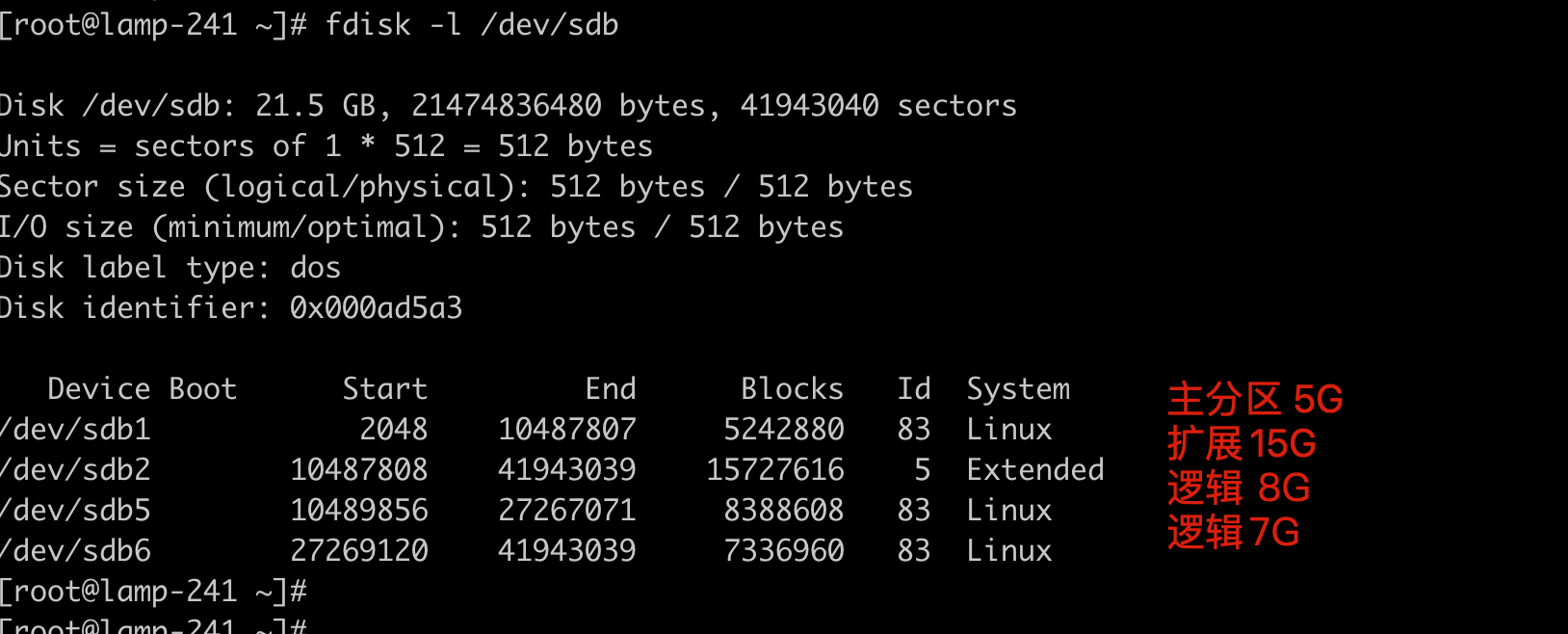This screenshot has width=1568, height=634.
Task: Click the /dev/sdb2 device entry
Action: pos(76,469)
